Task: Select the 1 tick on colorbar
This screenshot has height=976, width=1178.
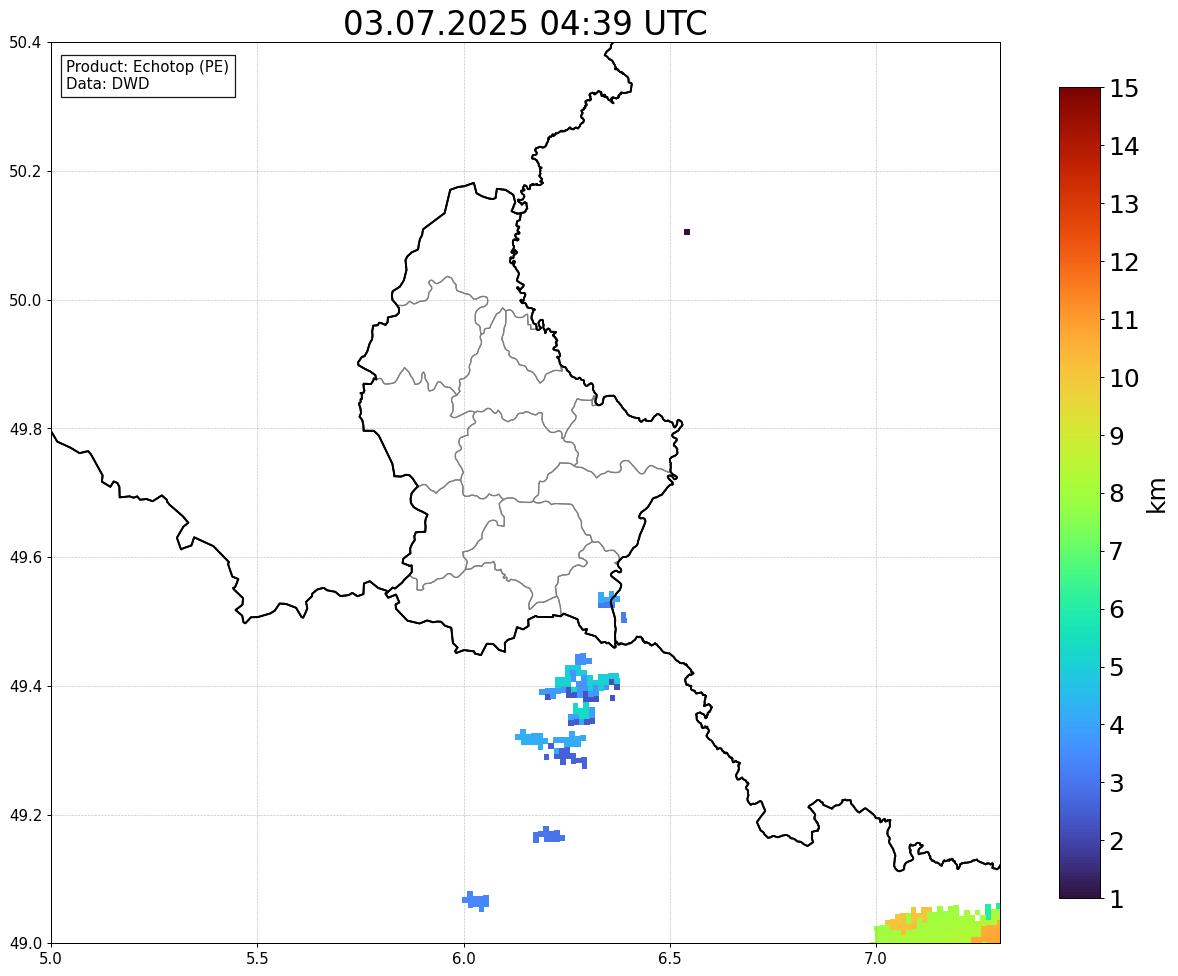Action: point(1117,899)
